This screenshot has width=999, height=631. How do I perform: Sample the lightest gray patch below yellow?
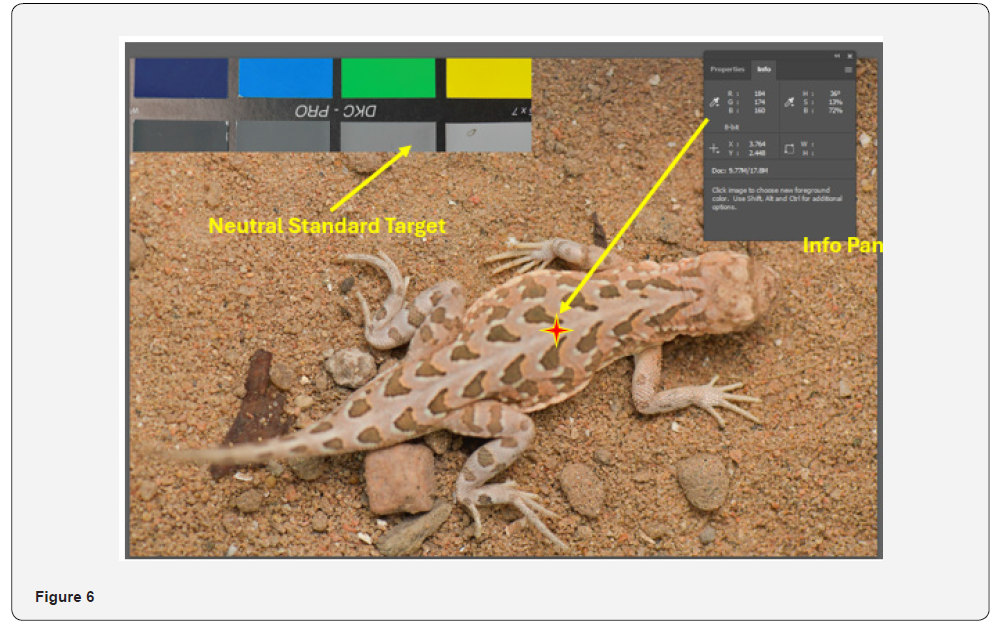(488, 137)
